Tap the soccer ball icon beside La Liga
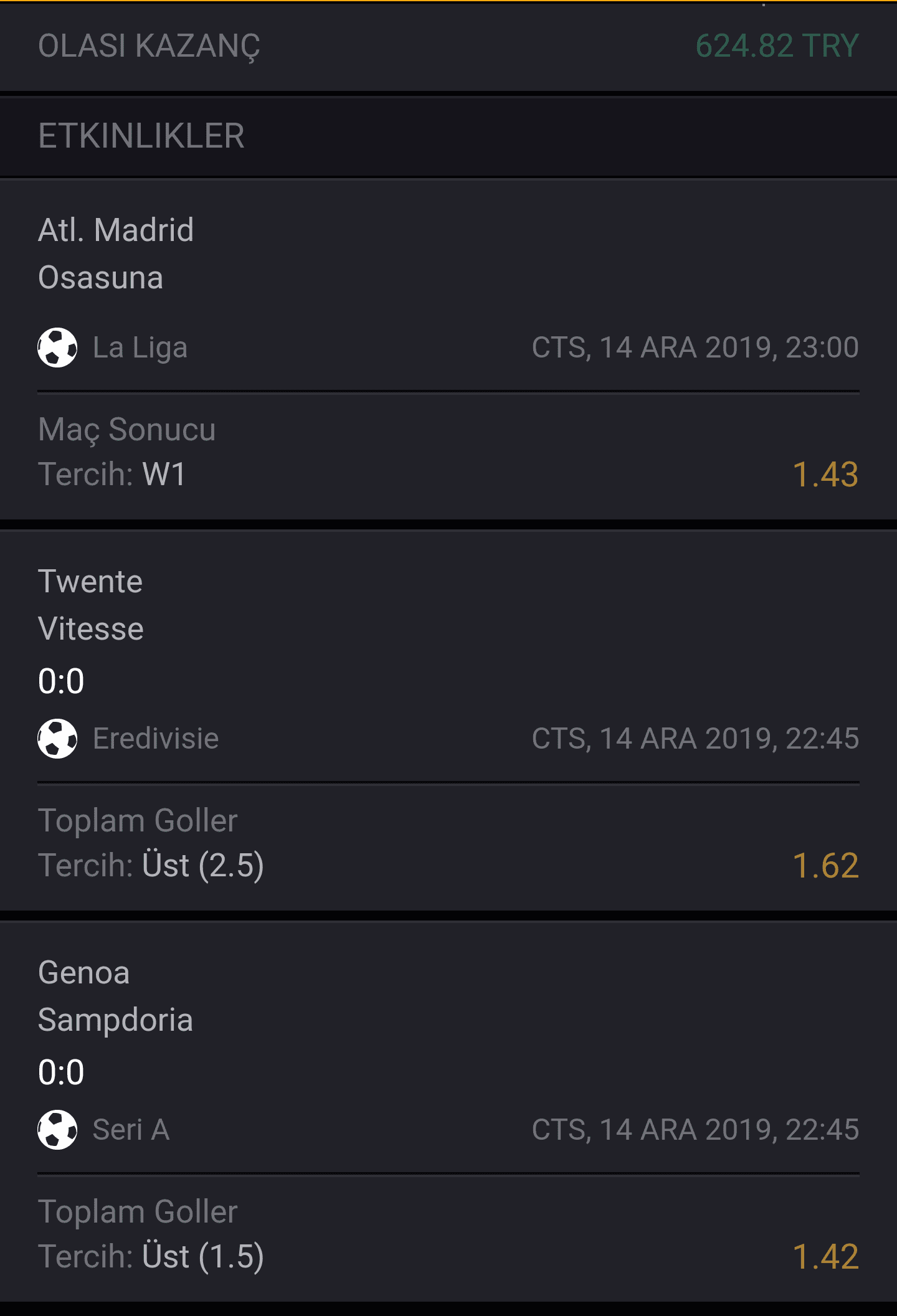This screenshot has height=1316, width=897. point(57,348)
